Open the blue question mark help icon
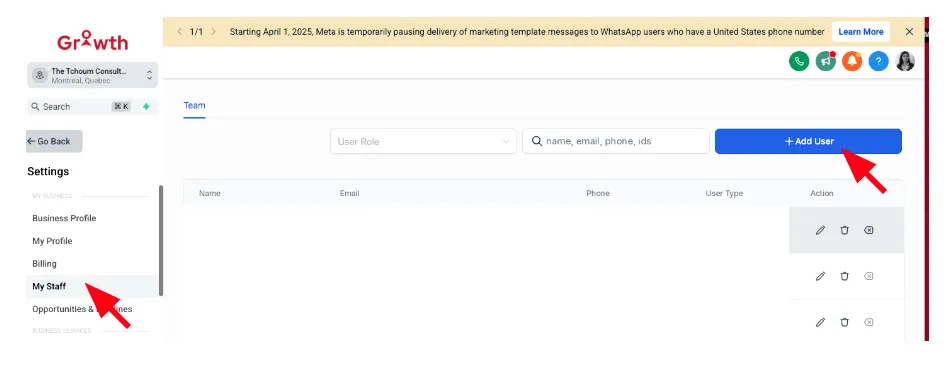 tap(878, 61)
